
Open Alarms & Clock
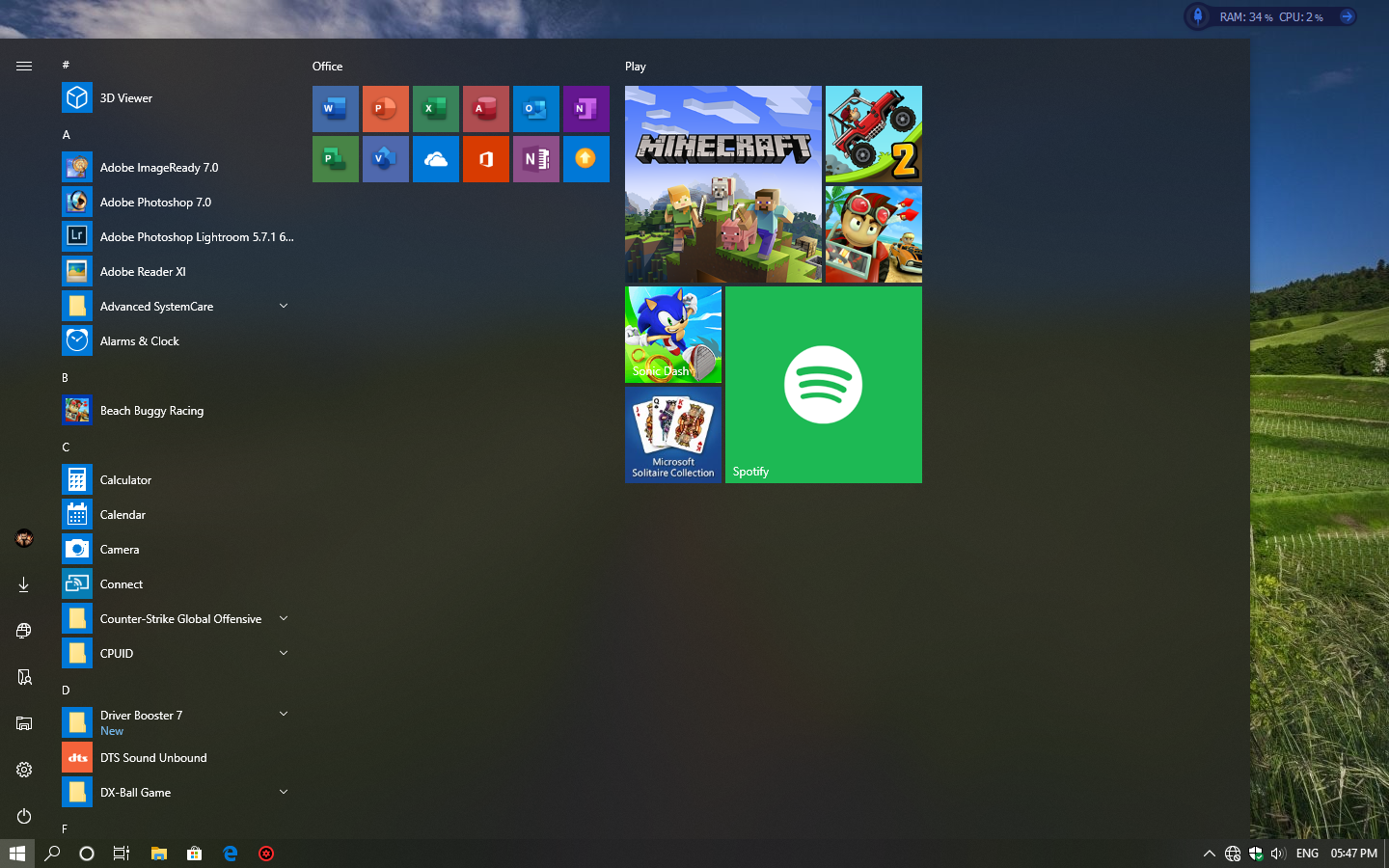[x=177, y=340]
